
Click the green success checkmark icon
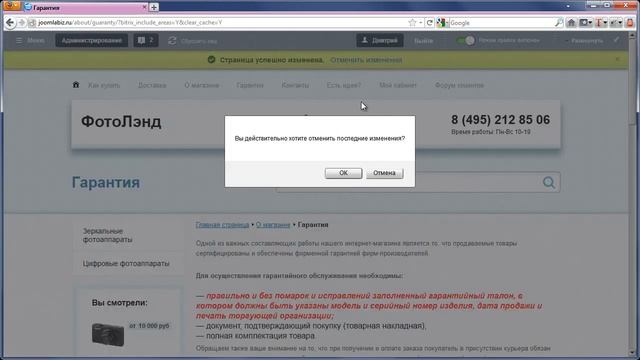(211, 60)
